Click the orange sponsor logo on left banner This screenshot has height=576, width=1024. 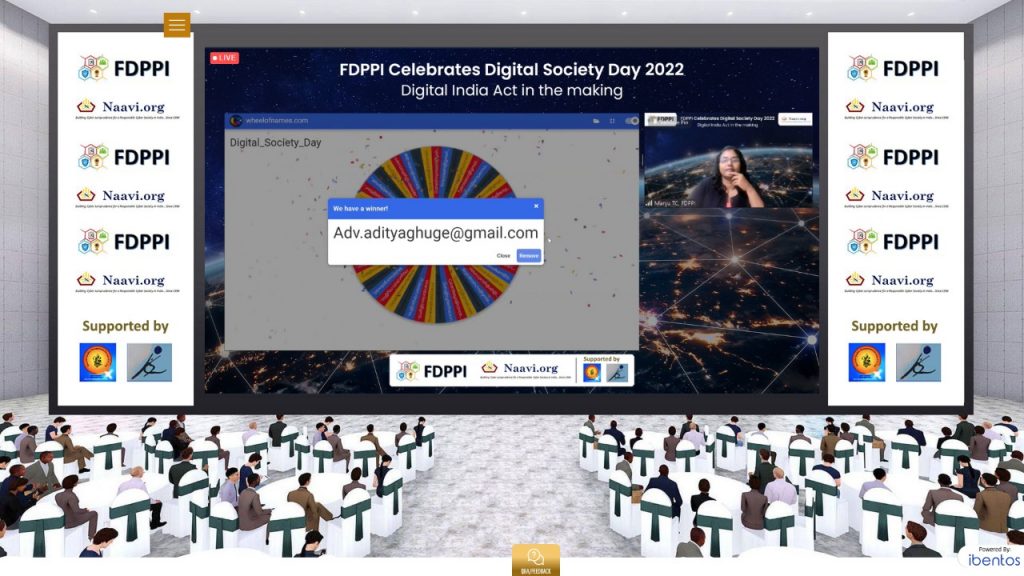tap(98, 362)
